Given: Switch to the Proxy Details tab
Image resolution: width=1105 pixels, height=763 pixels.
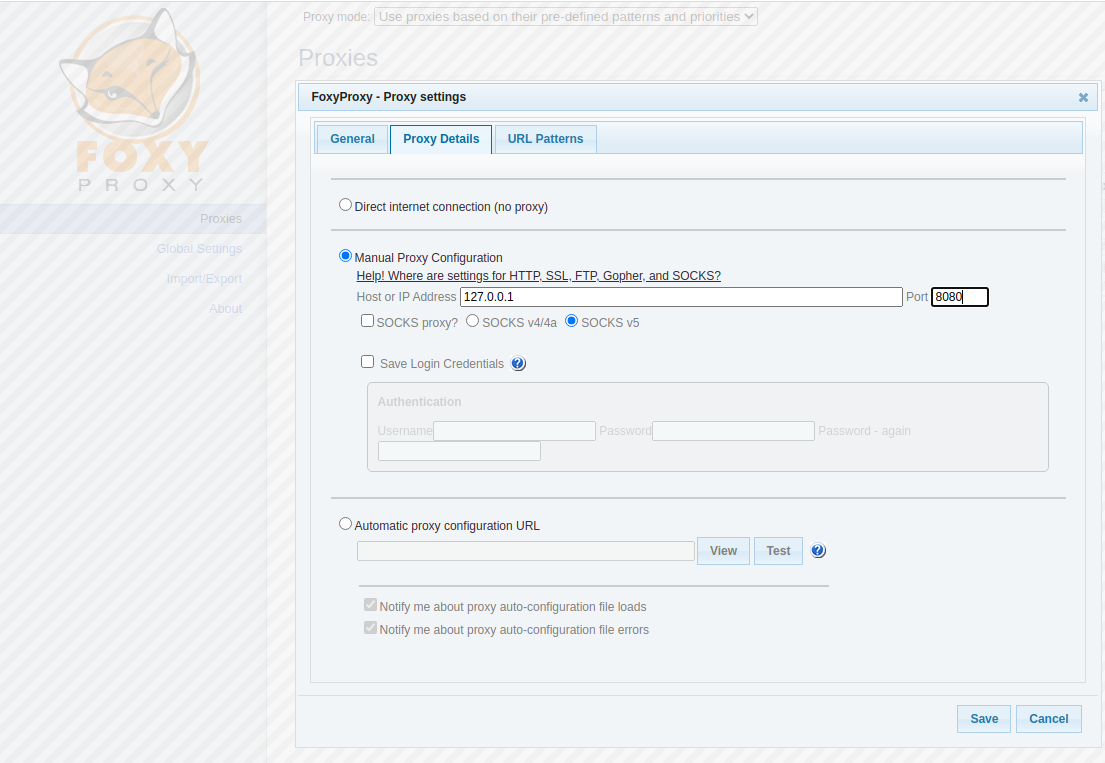Looking at the screenshot, I should pyautogui.click(x=441, y=139).
